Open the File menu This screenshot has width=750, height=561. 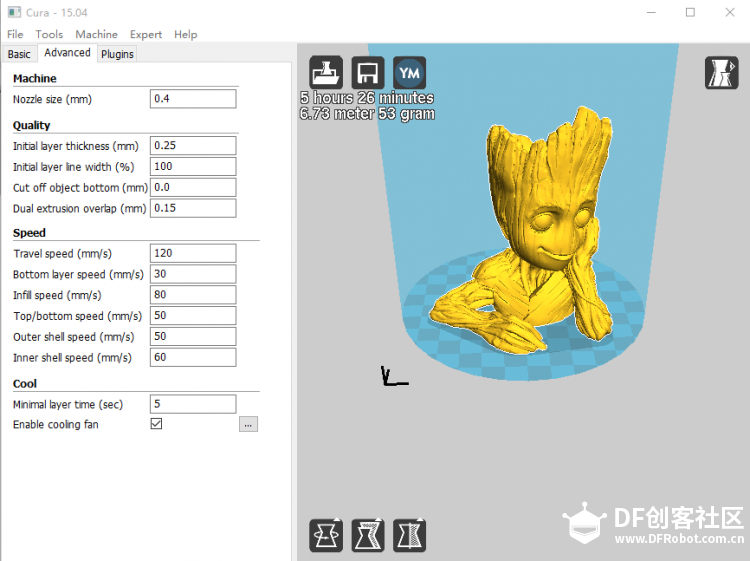15,34
